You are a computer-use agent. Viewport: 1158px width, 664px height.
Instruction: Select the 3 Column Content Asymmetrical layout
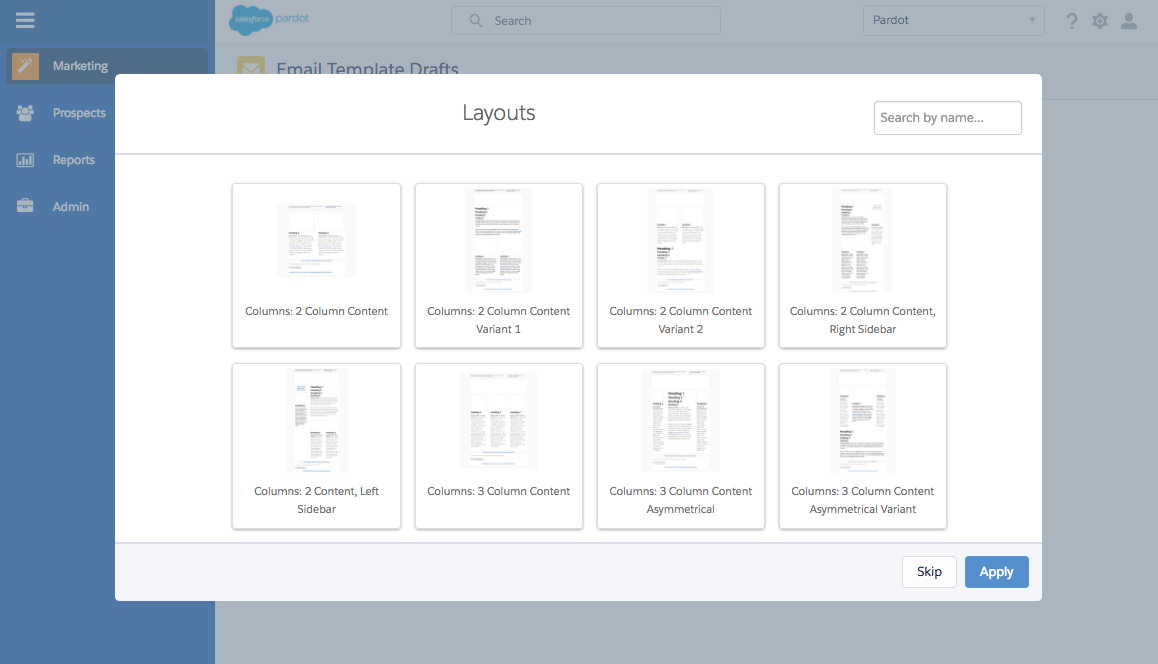[x=680, y=446]
